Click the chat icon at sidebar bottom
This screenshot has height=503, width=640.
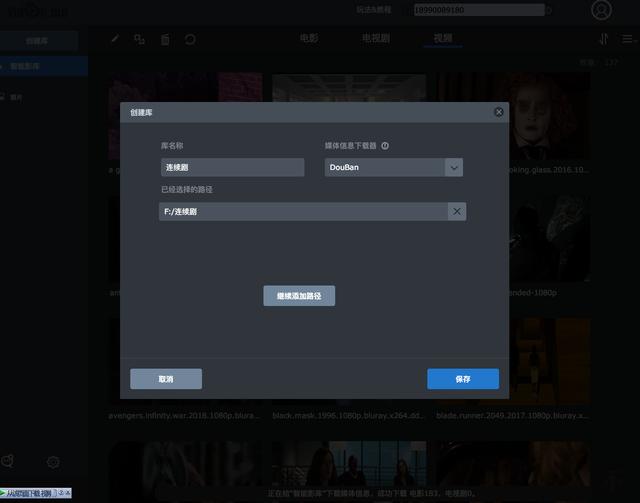(x=7, y=461)
